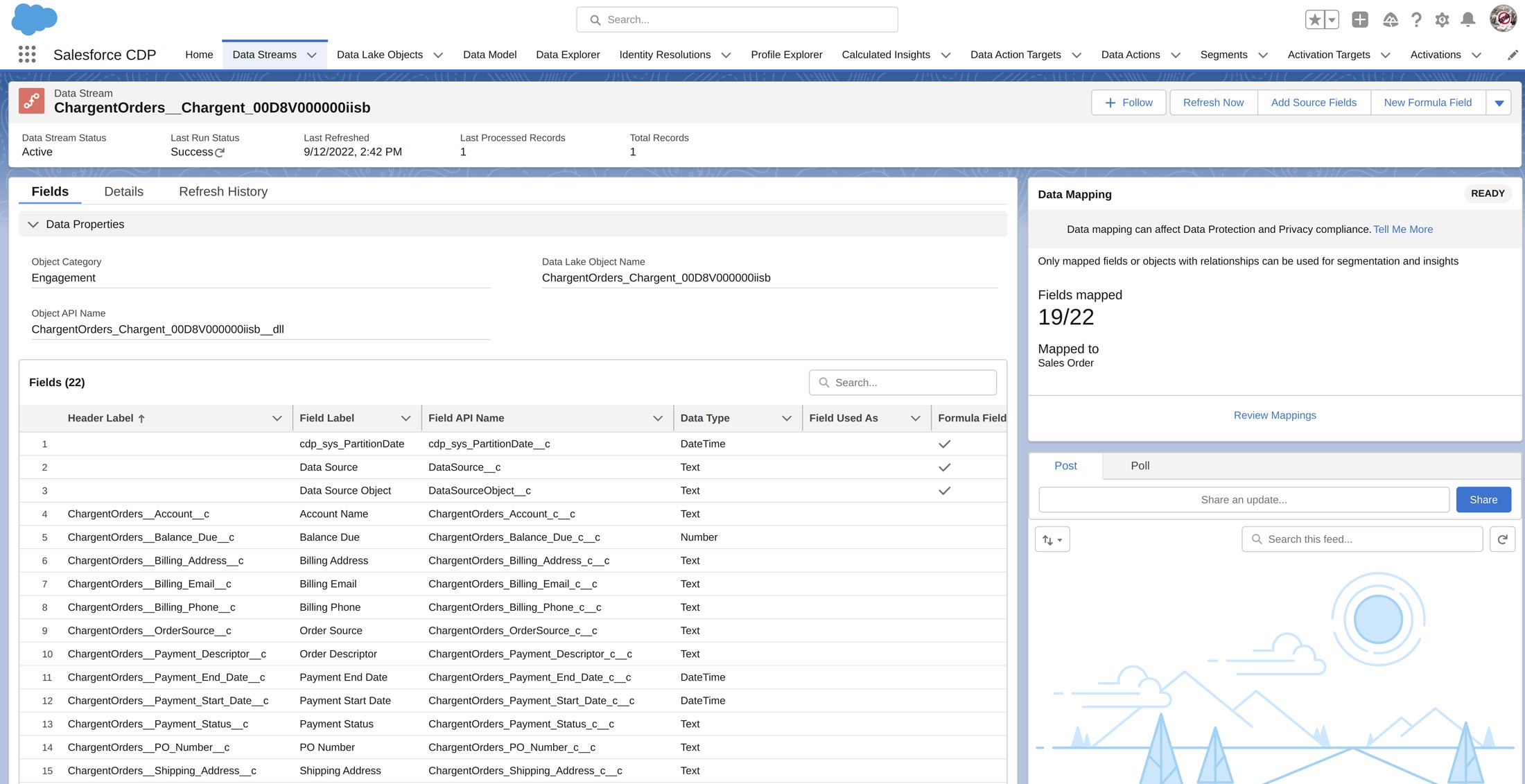Image resolution: width=1525 pixels, height=784 pixels.
Task: Click the Data Stream record icon
Action: click(x=31, y=101)
